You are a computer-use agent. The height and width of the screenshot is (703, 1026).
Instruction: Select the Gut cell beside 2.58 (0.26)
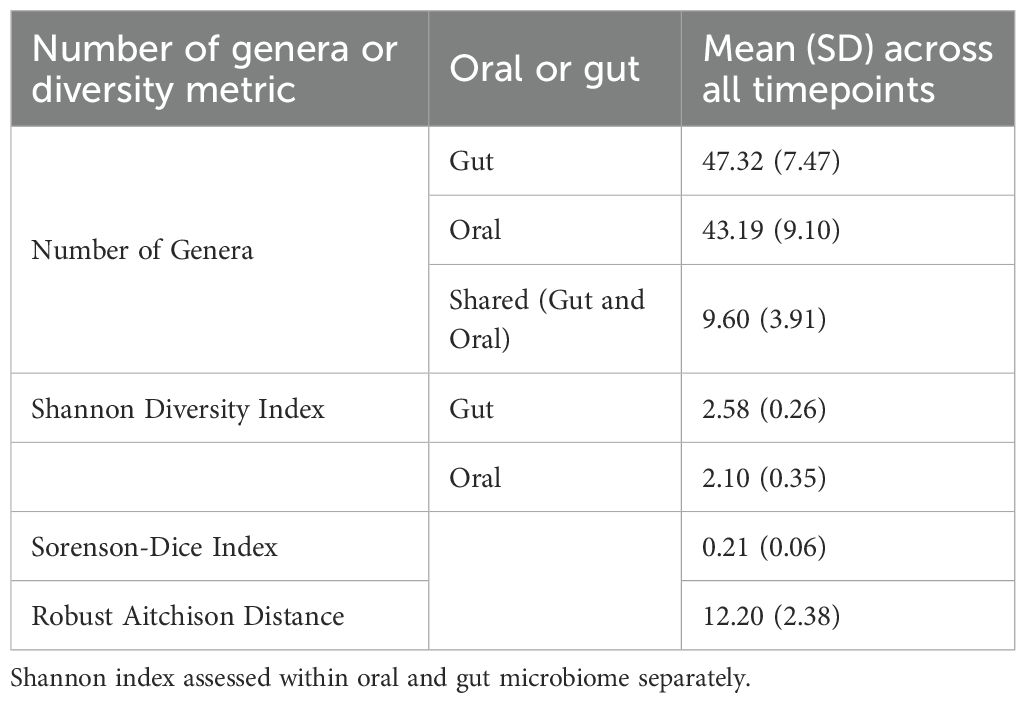click(x=471, y=408)
